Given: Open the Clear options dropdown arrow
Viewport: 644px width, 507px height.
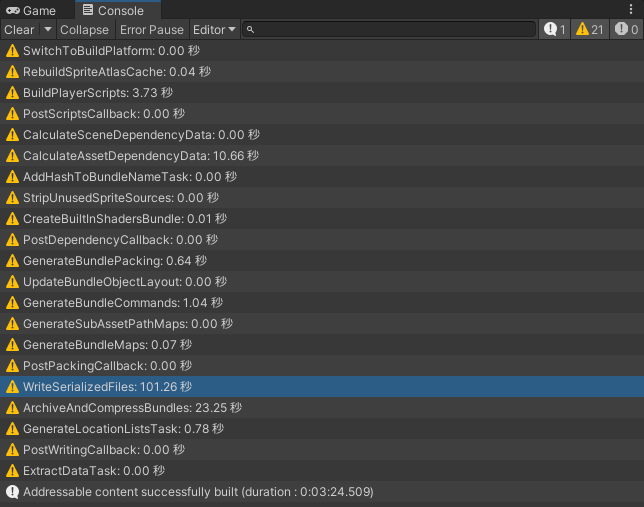Looking at the screenshot, I should pos(48,30).
